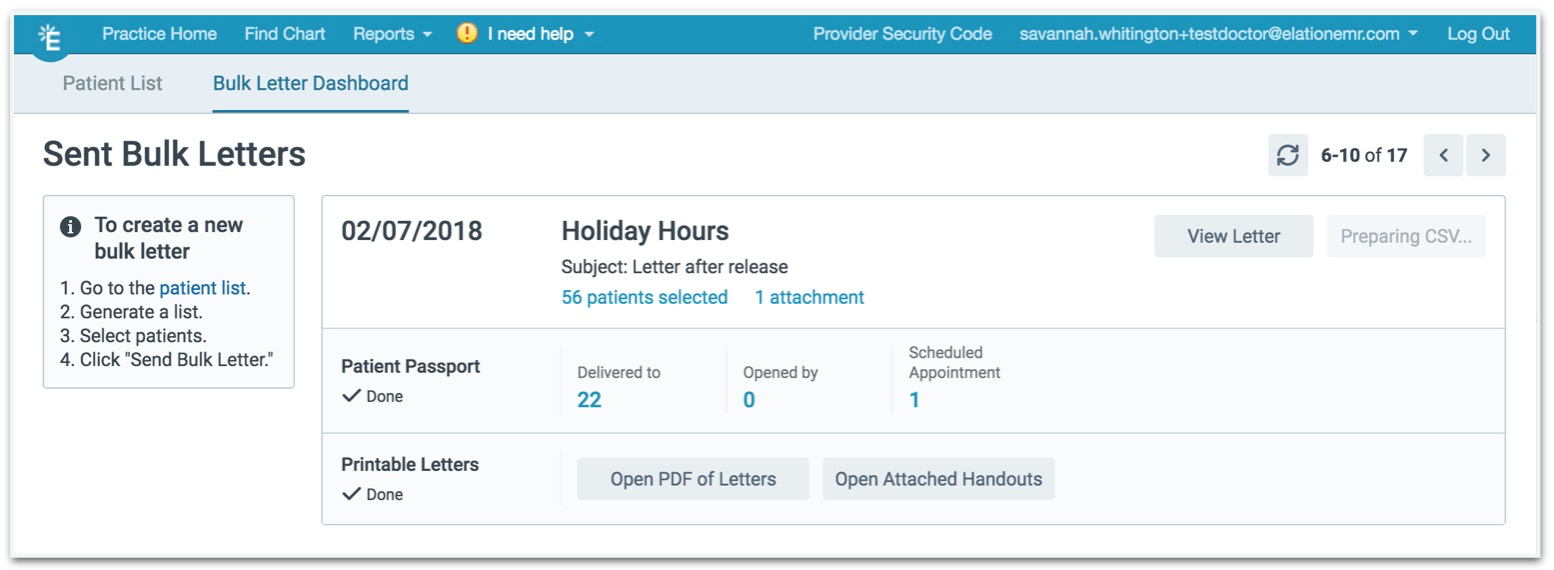Switch to the Patient List tab

(112, 84)
